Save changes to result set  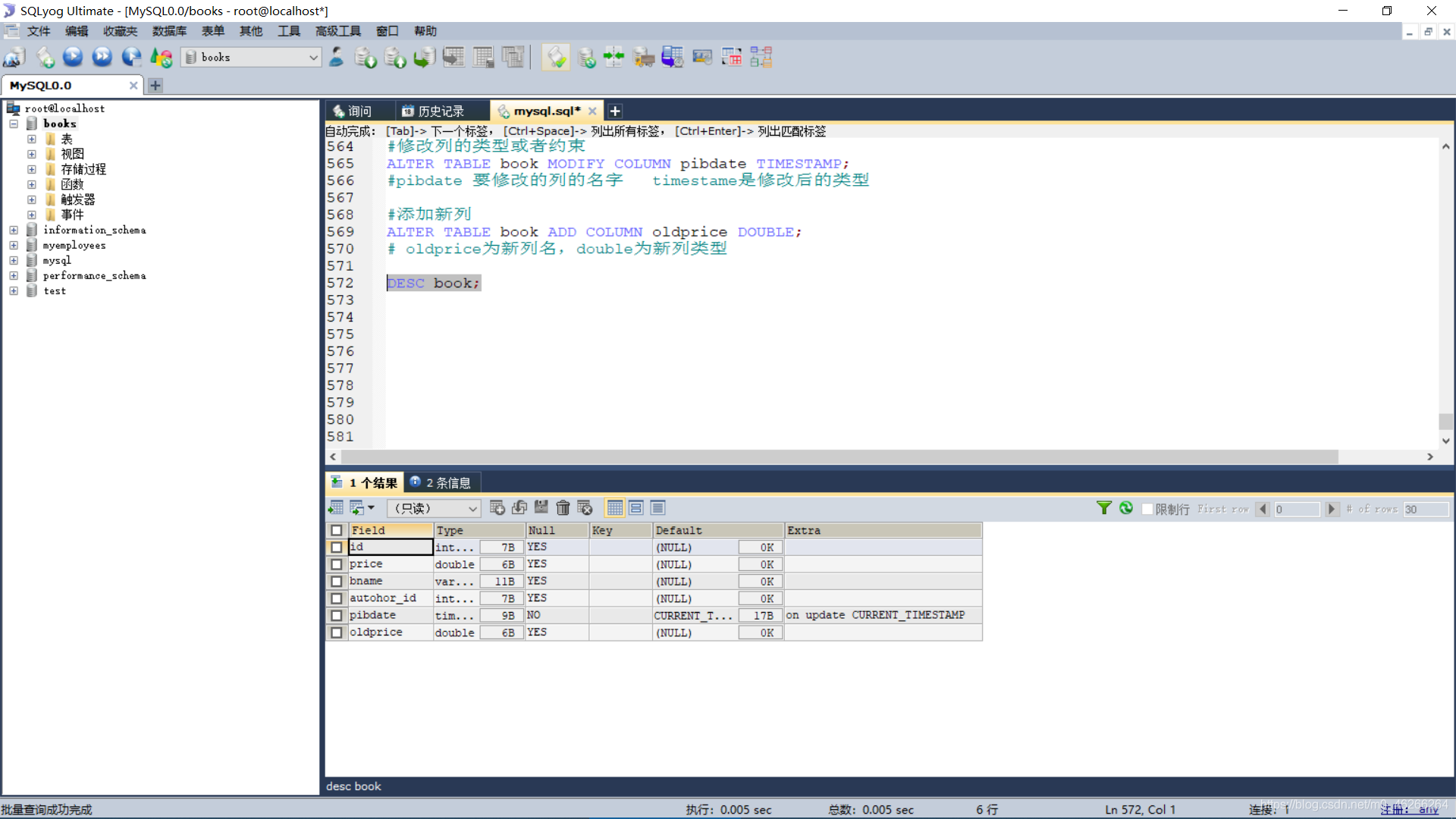(541, 508)
